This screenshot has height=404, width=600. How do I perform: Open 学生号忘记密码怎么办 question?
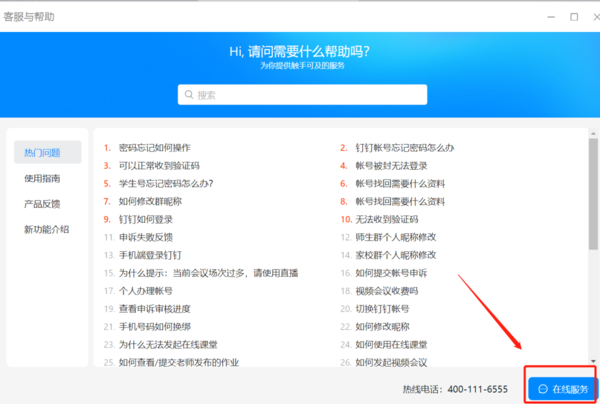click(x=165, y=183)
